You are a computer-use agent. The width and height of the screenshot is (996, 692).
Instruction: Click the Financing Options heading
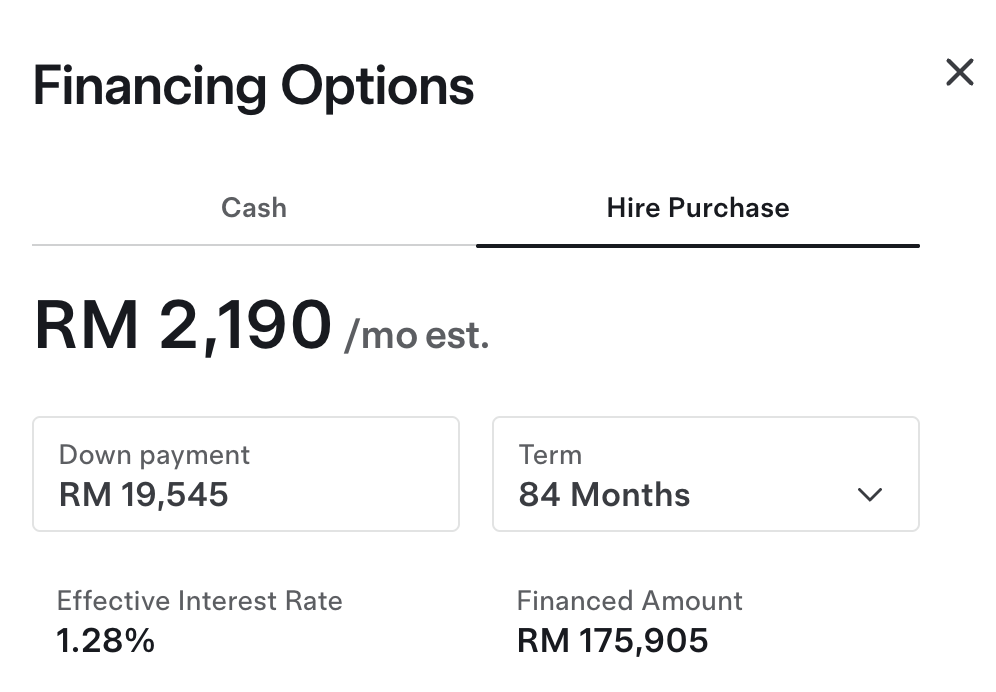[253, 86]
